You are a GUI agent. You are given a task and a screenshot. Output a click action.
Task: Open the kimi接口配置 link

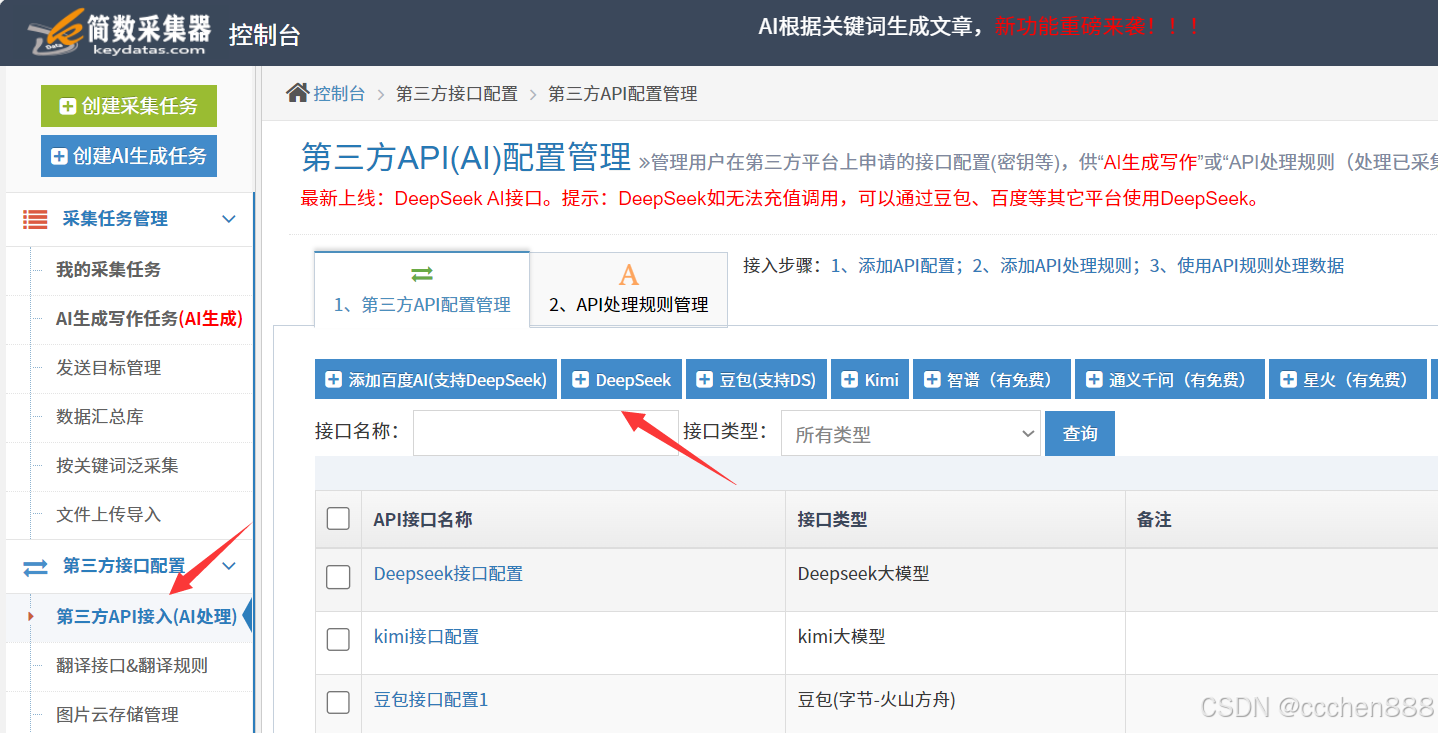point(426,637)
